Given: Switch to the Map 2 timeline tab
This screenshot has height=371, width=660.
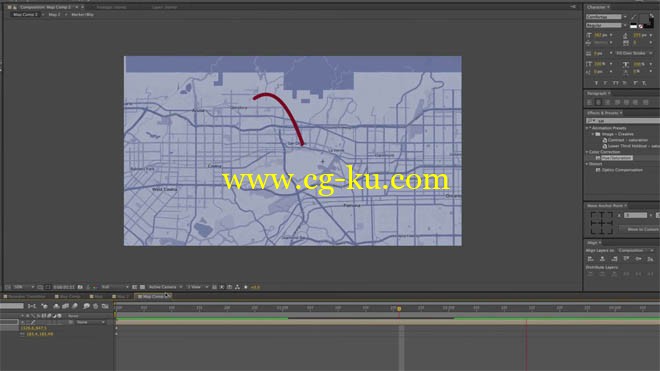Looking at the screenshot, I should 120,296.
